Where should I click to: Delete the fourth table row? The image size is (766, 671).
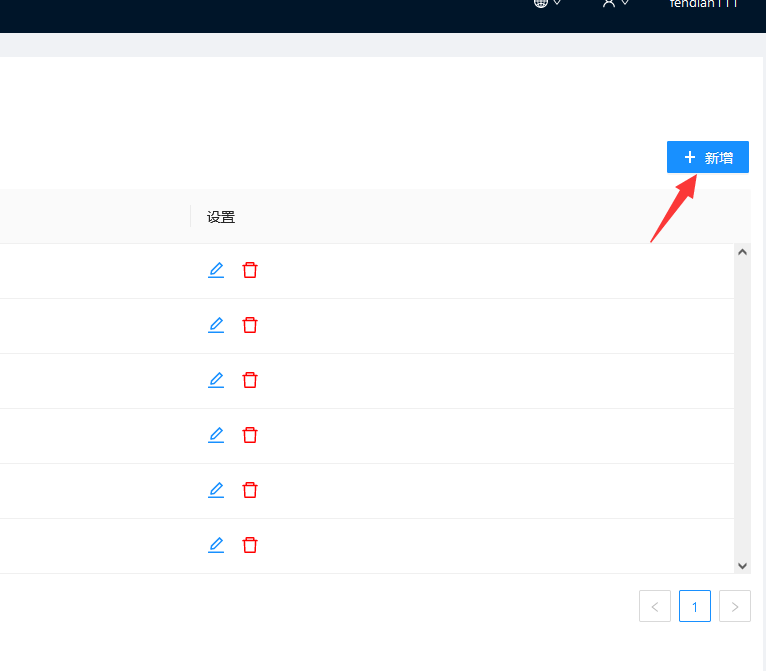[x=250, y=435]
